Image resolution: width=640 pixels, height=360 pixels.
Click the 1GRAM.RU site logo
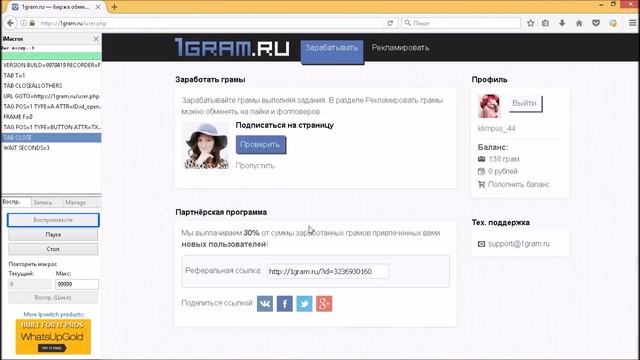(232, 47)
